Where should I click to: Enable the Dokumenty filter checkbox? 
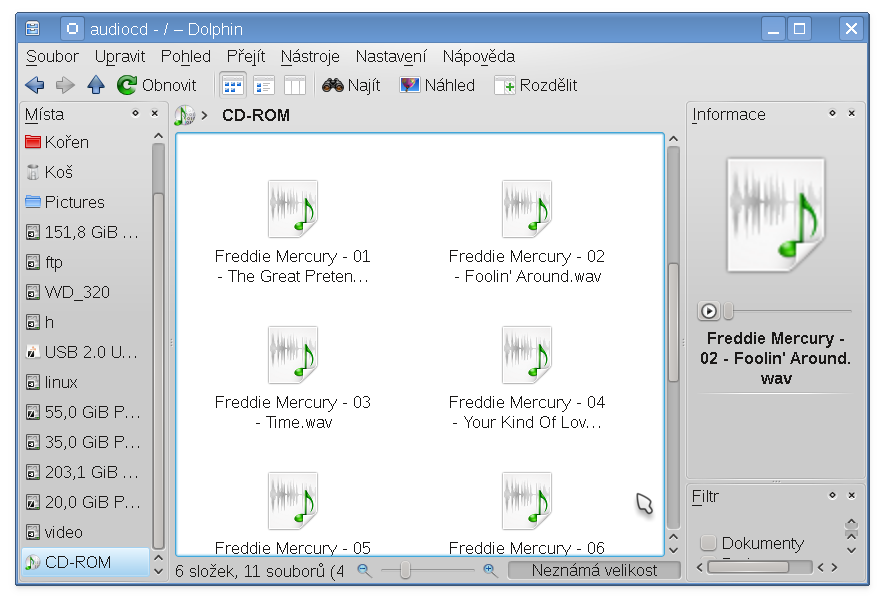[708, 543]
